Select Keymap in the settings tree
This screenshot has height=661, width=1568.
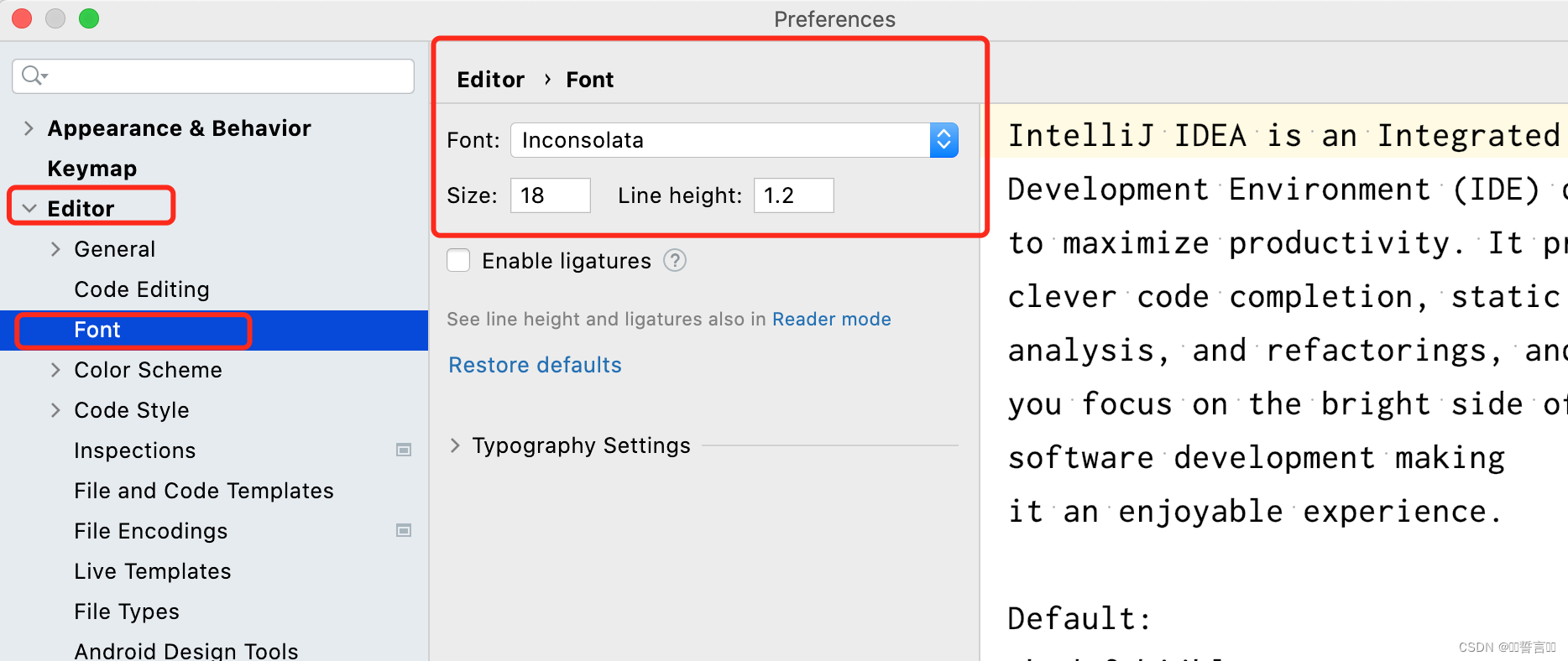tap(92, 169)
